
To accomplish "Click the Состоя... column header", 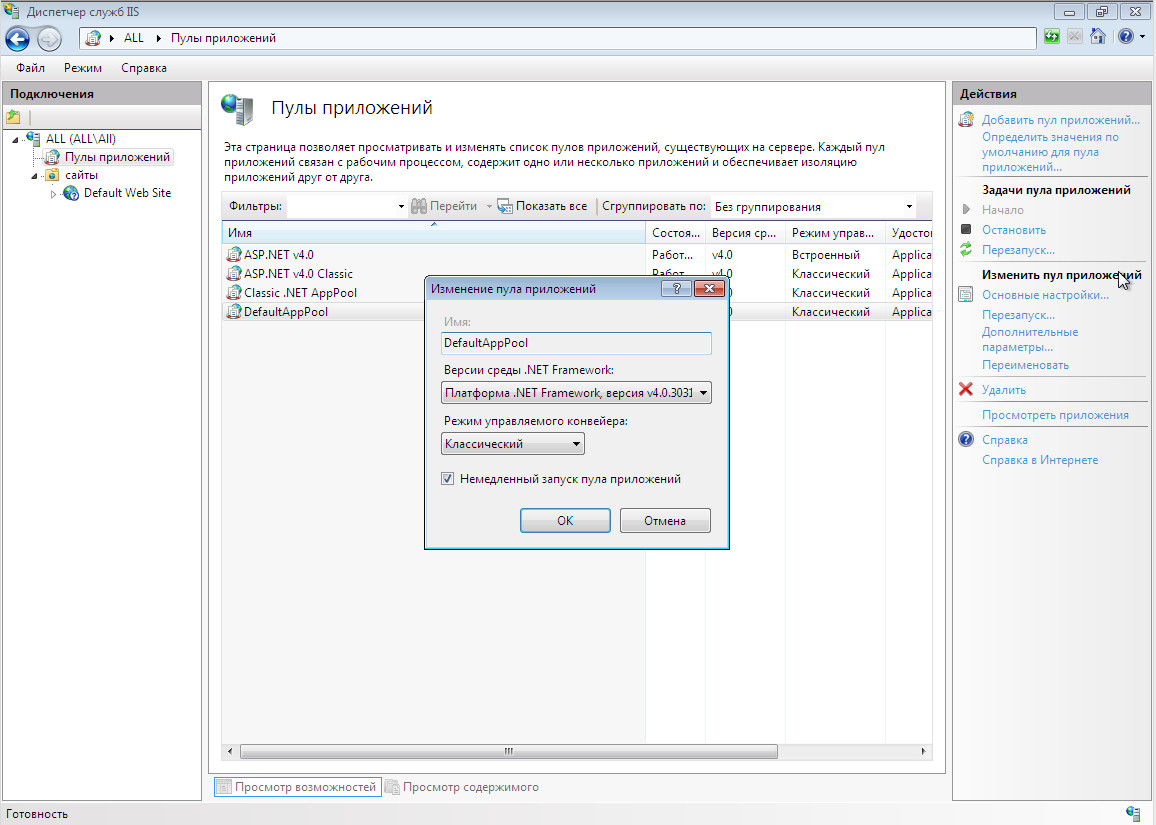I will [675, 233].
